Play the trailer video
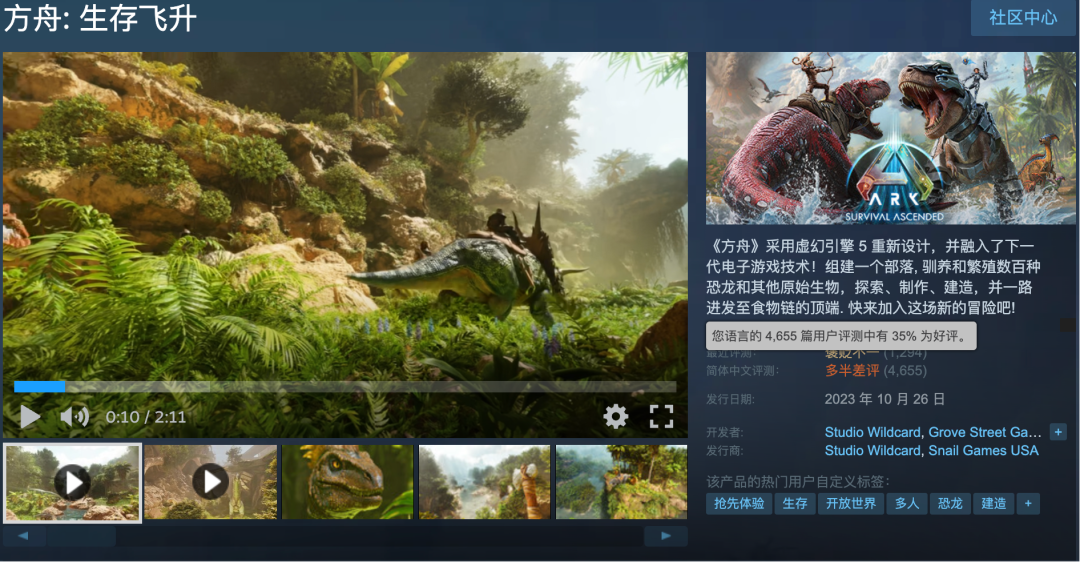 30,417
